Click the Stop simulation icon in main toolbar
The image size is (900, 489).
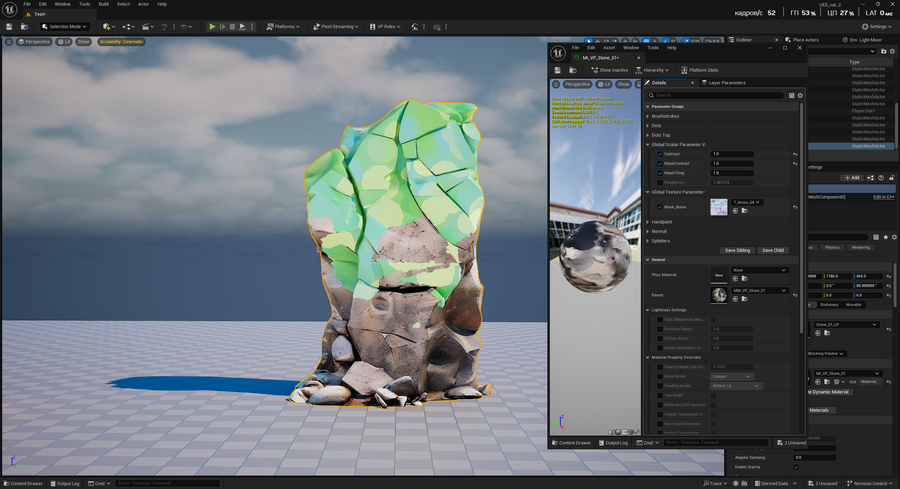coord(233,27)
